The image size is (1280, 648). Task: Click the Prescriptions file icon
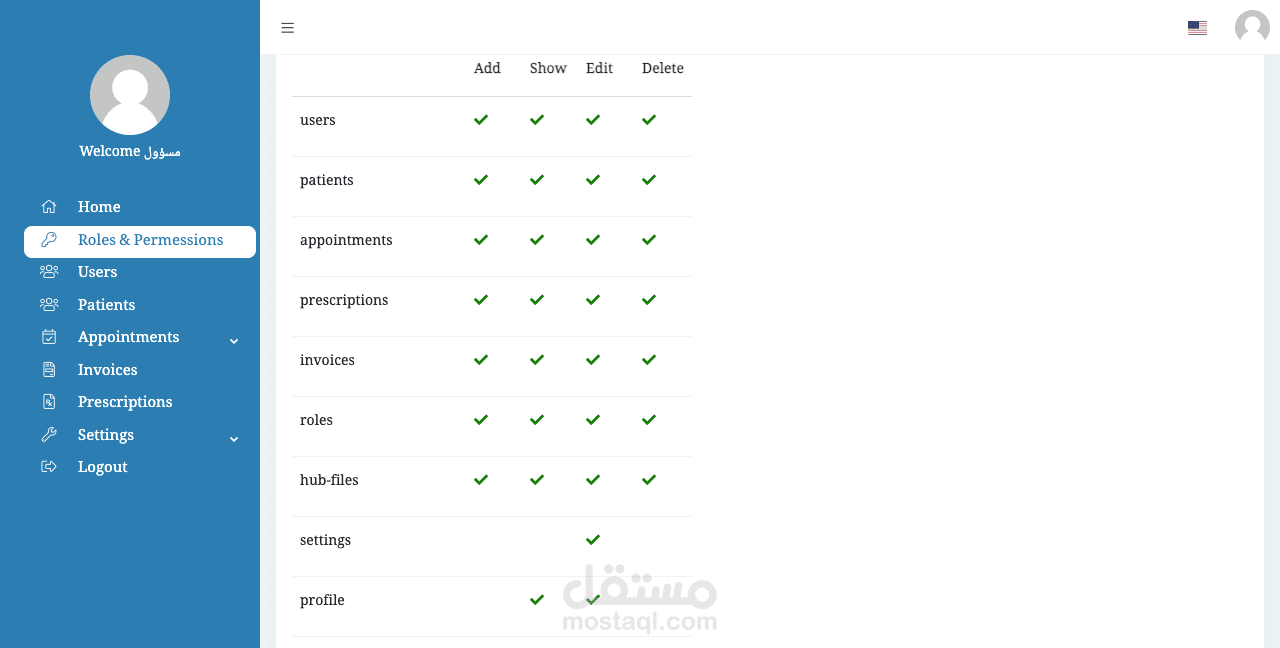click(x=48, y=402)
